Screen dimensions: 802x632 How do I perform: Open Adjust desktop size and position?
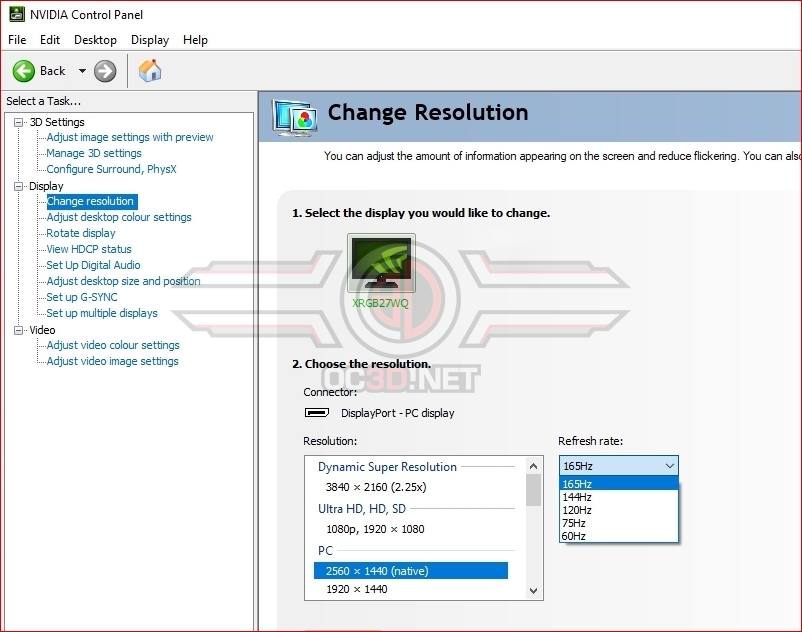(123, 281)
